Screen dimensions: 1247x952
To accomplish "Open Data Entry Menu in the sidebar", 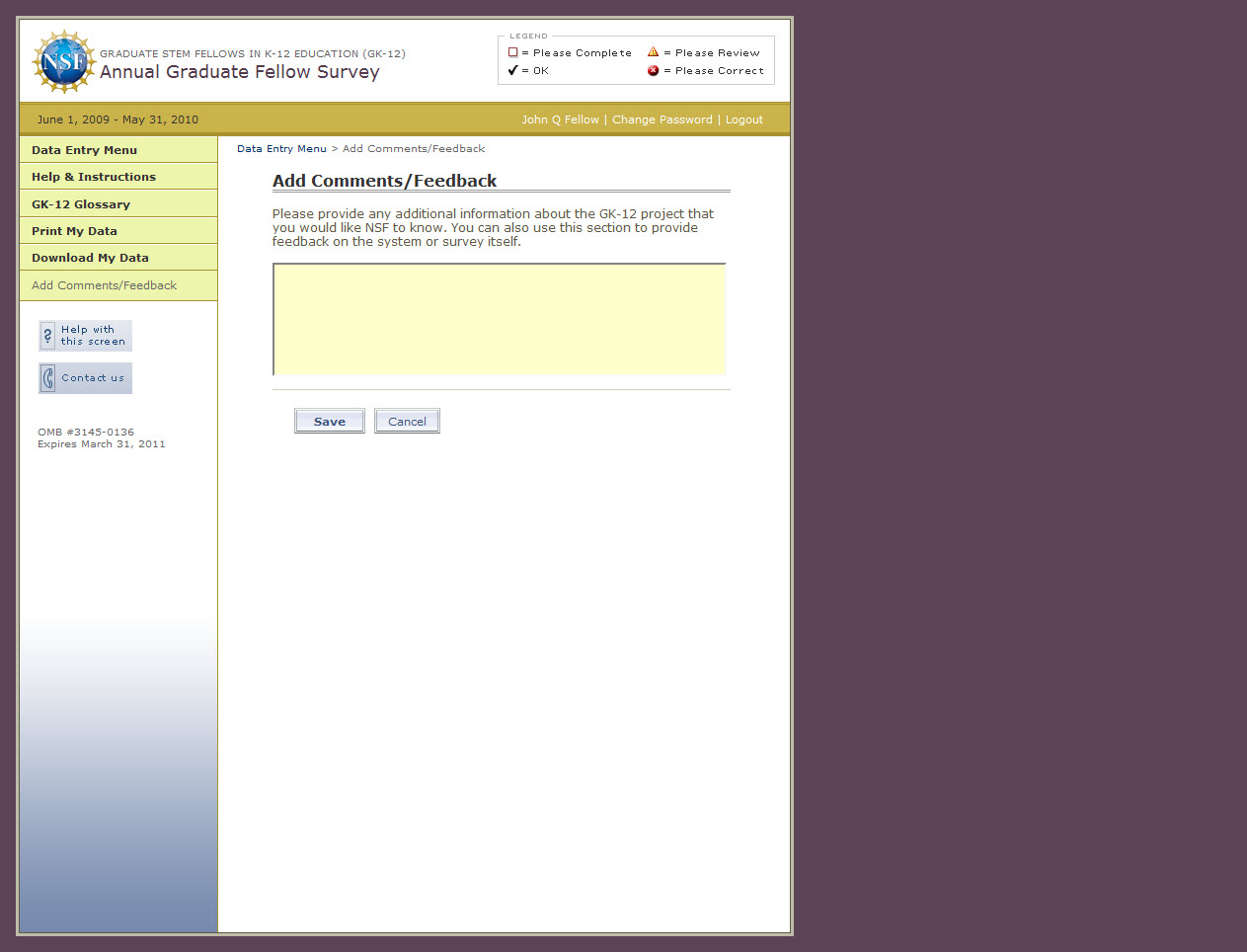I will pos(84,150).
